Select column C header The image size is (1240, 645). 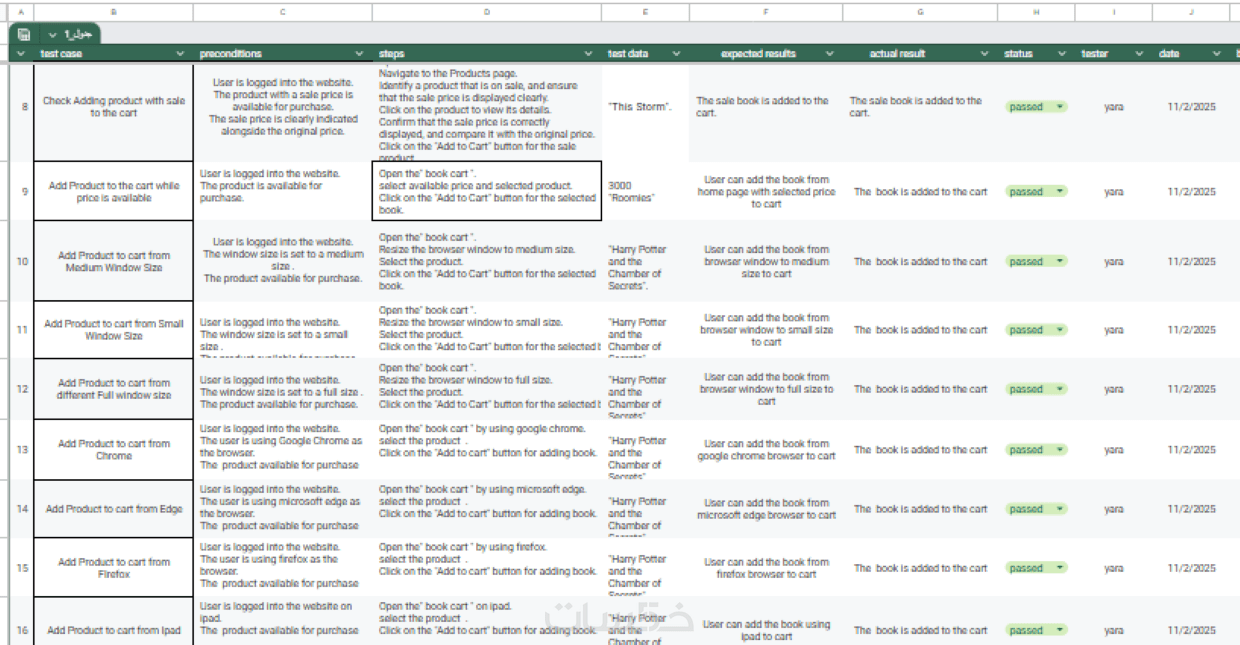pos(283,12)
